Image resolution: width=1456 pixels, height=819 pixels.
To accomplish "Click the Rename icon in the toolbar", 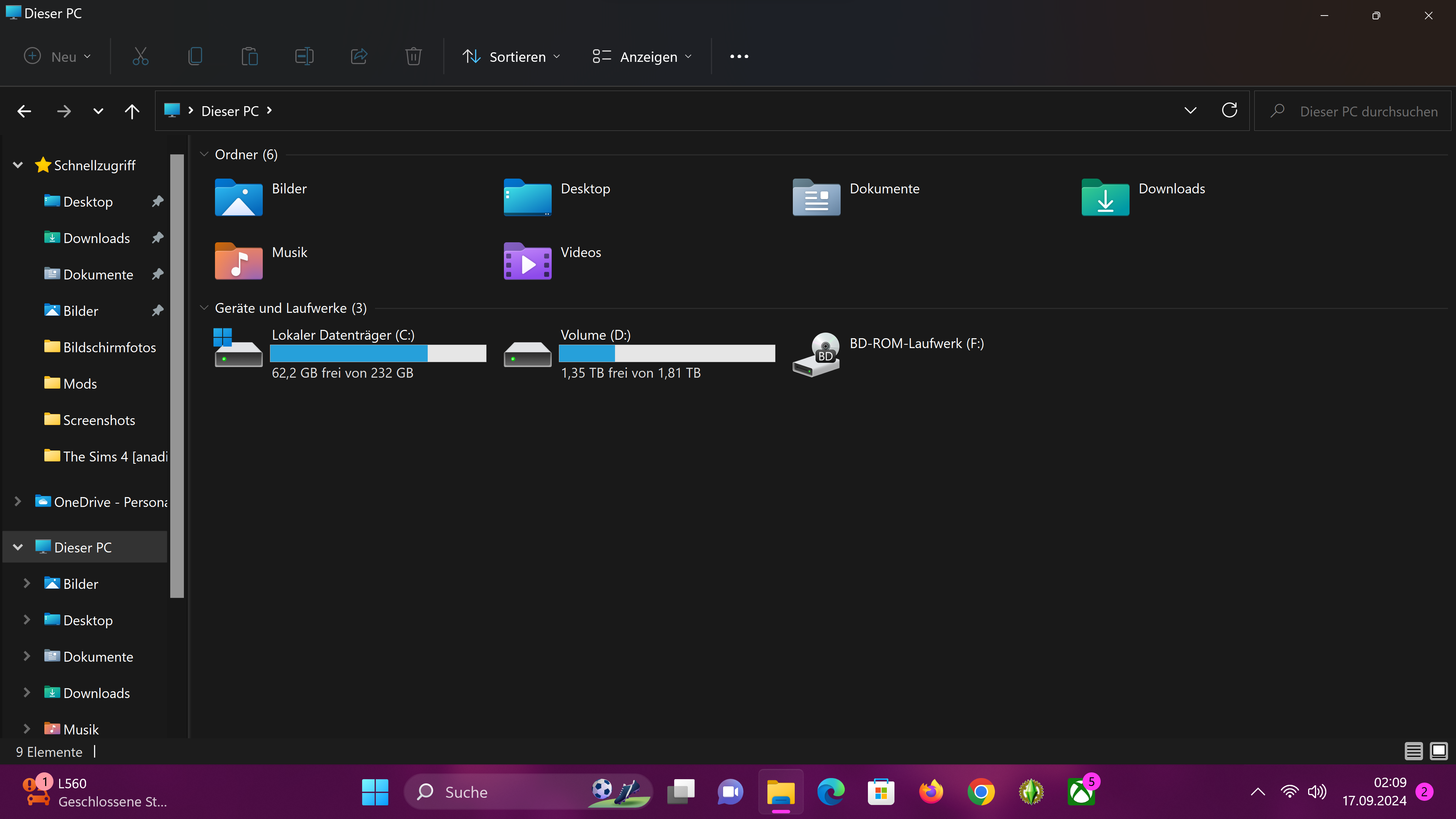I will [304, 56].
